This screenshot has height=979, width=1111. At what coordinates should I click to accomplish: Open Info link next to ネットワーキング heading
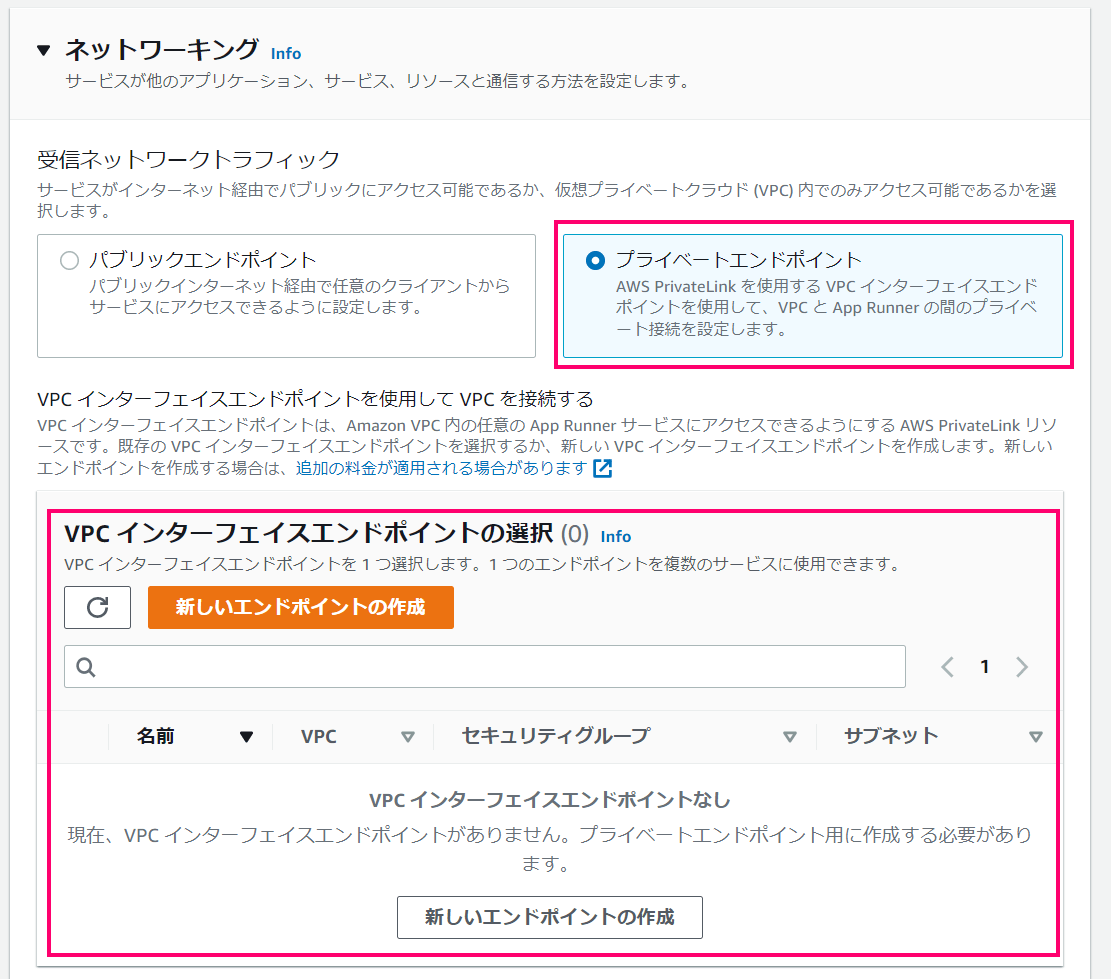tap(286, 53)
